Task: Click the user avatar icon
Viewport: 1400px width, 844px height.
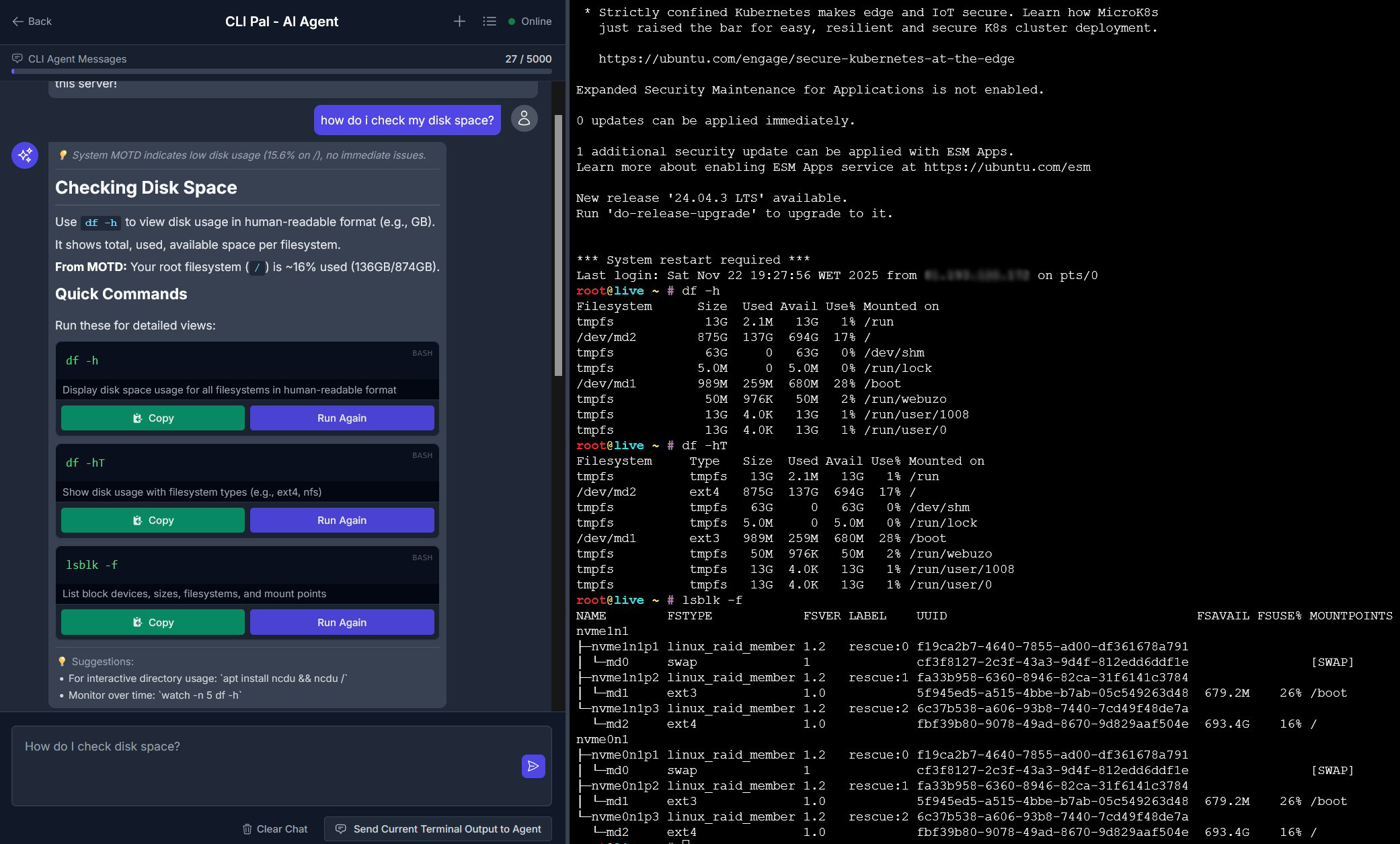Action: coord(524,119)
